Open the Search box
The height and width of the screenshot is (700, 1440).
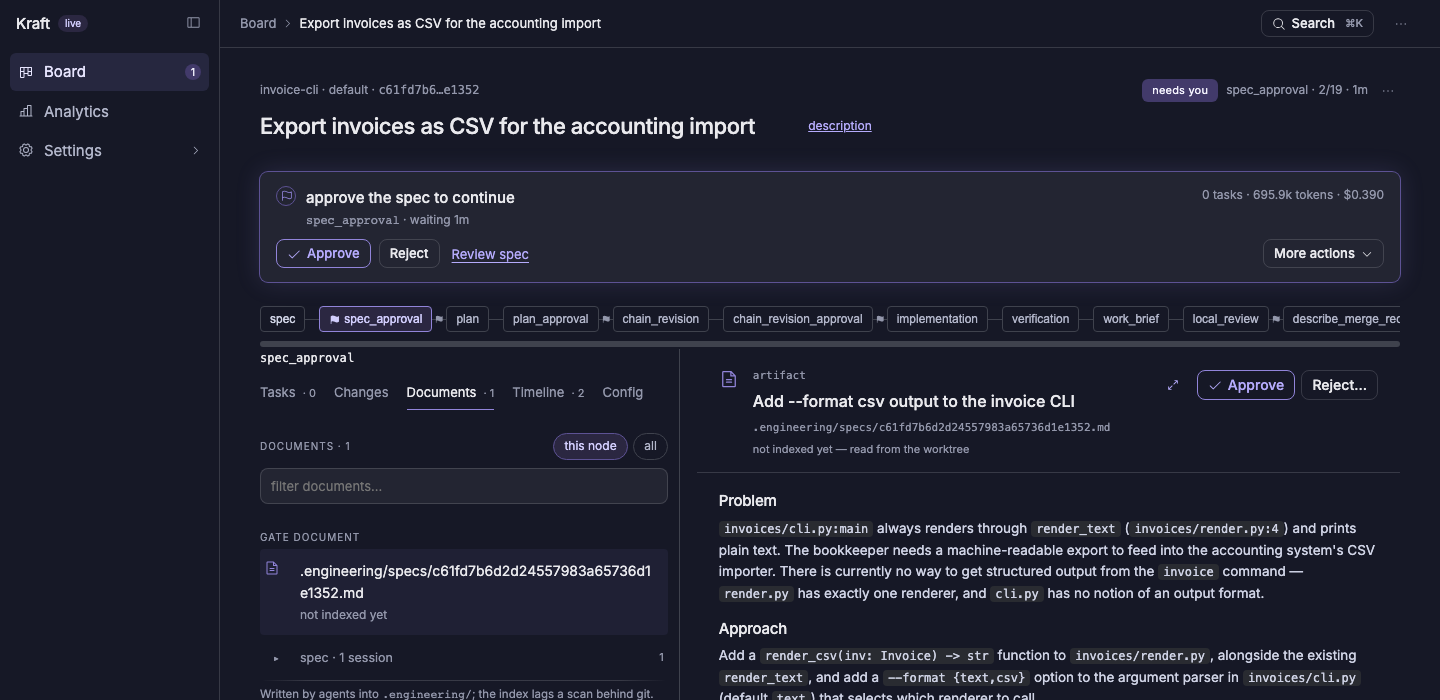coord(1317,23)
